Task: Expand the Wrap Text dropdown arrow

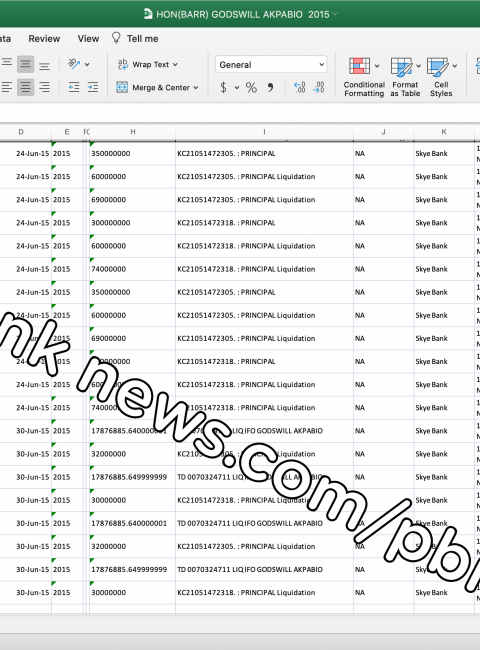Action: pyautogui.click(x=175, y=65)
